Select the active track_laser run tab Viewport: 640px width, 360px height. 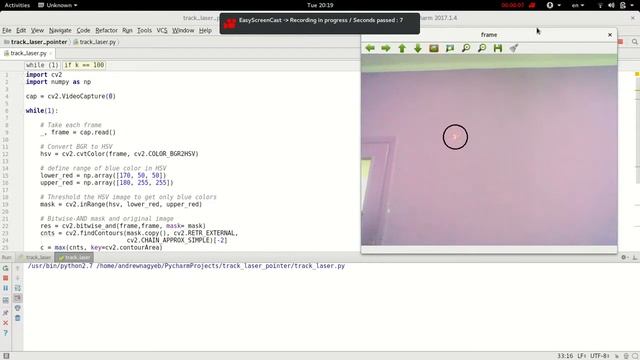click(x=74, y=258)
